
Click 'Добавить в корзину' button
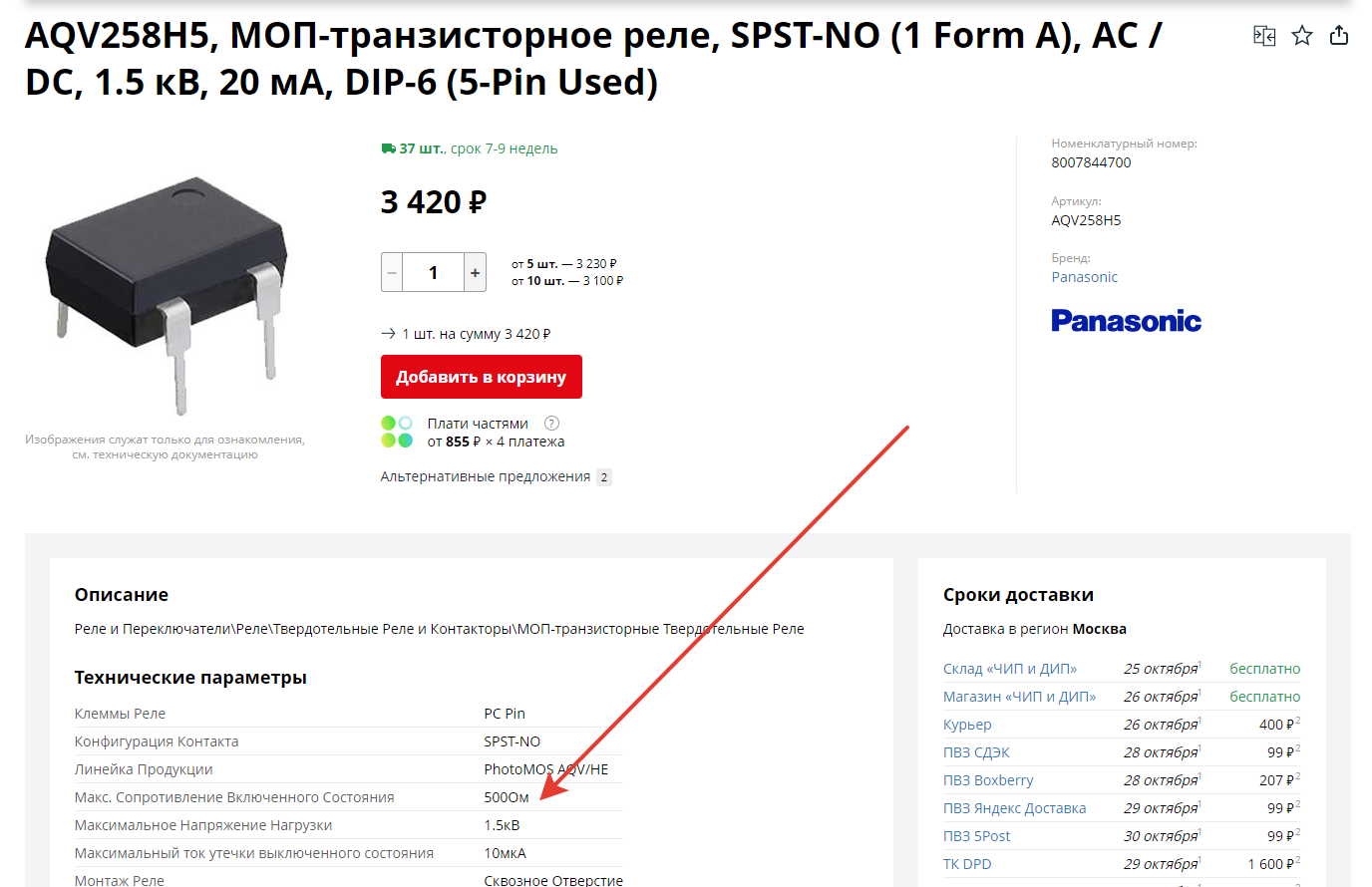[x=482, y=377]
